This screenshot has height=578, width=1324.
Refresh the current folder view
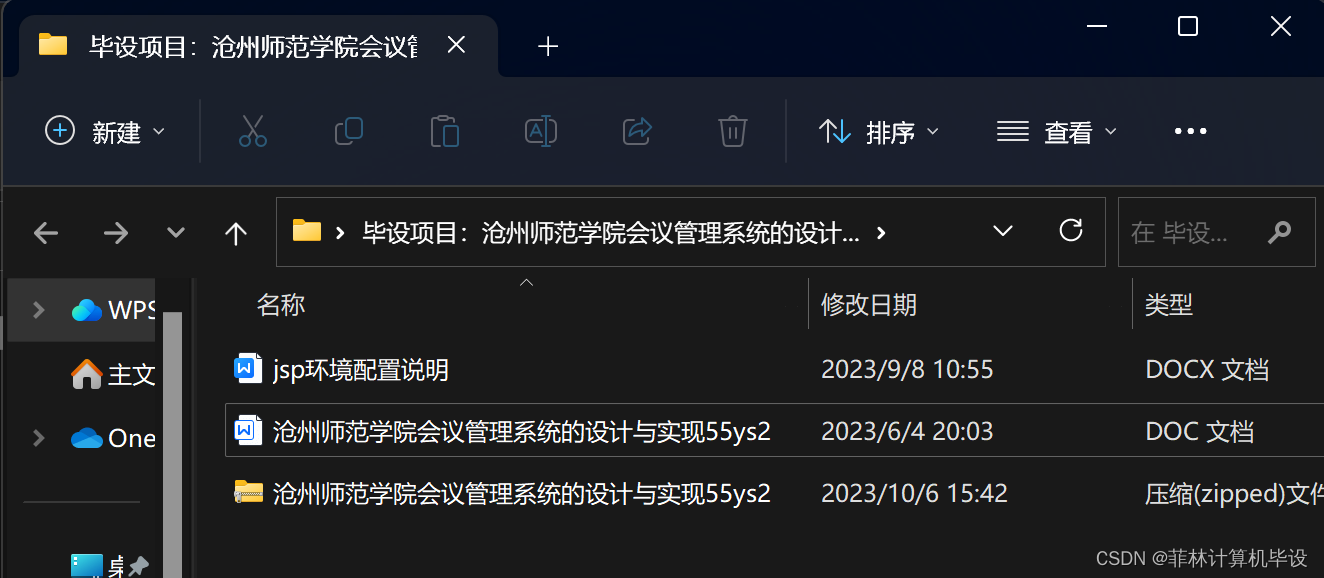[x=1071, y=232]
